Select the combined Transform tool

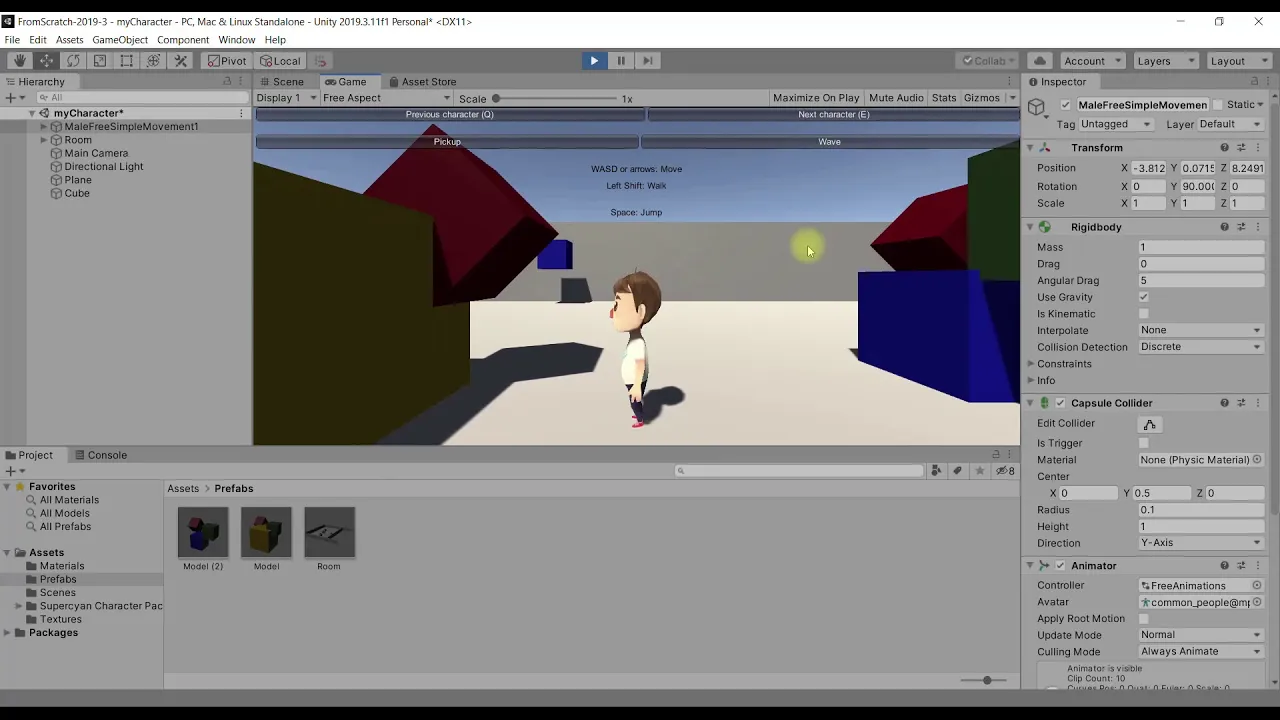(x=154, y=61)
